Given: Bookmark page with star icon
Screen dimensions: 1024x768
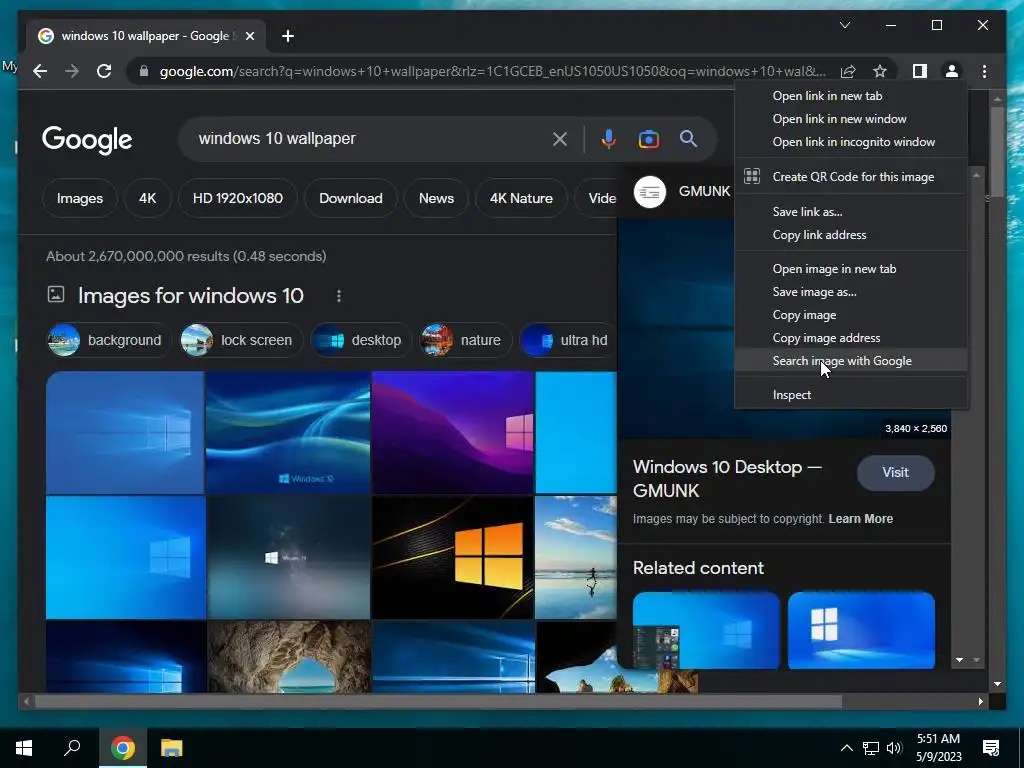Looking at the screenshot, I should pos(880,71).
